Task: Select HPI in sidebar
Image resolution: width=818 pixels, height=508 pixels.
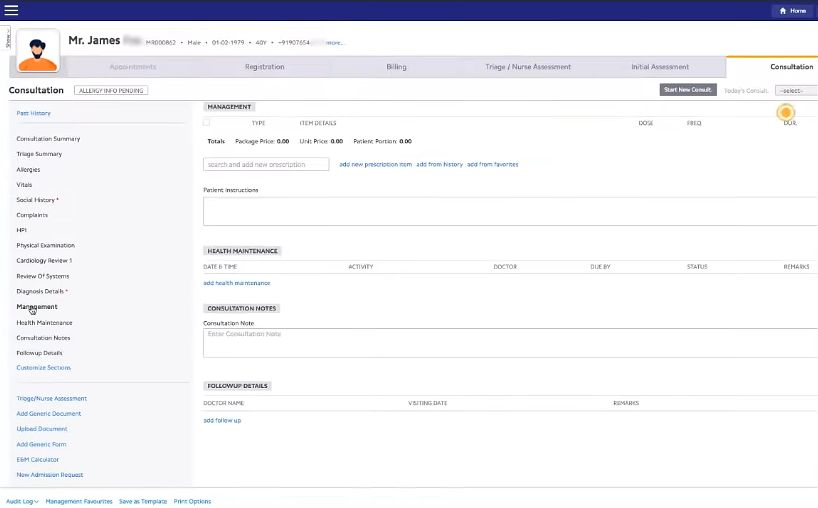Action: point(21,230)
